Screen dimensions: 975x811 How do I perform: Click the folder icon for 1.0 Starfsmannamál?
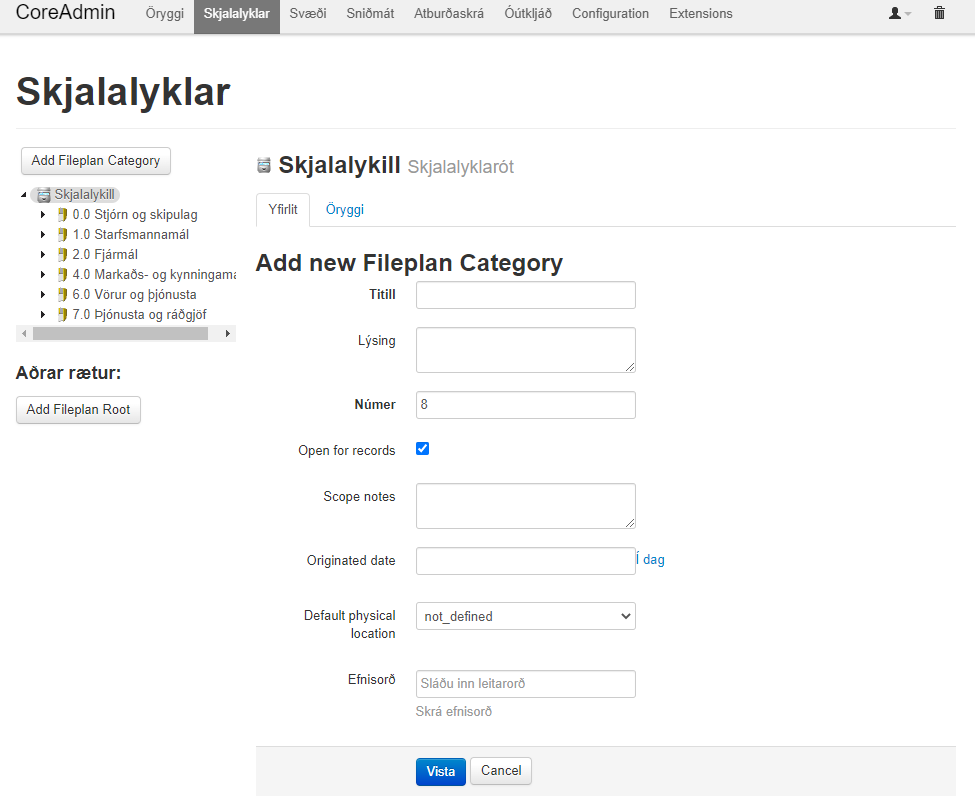pyautogui.click(x=62, y=235)
